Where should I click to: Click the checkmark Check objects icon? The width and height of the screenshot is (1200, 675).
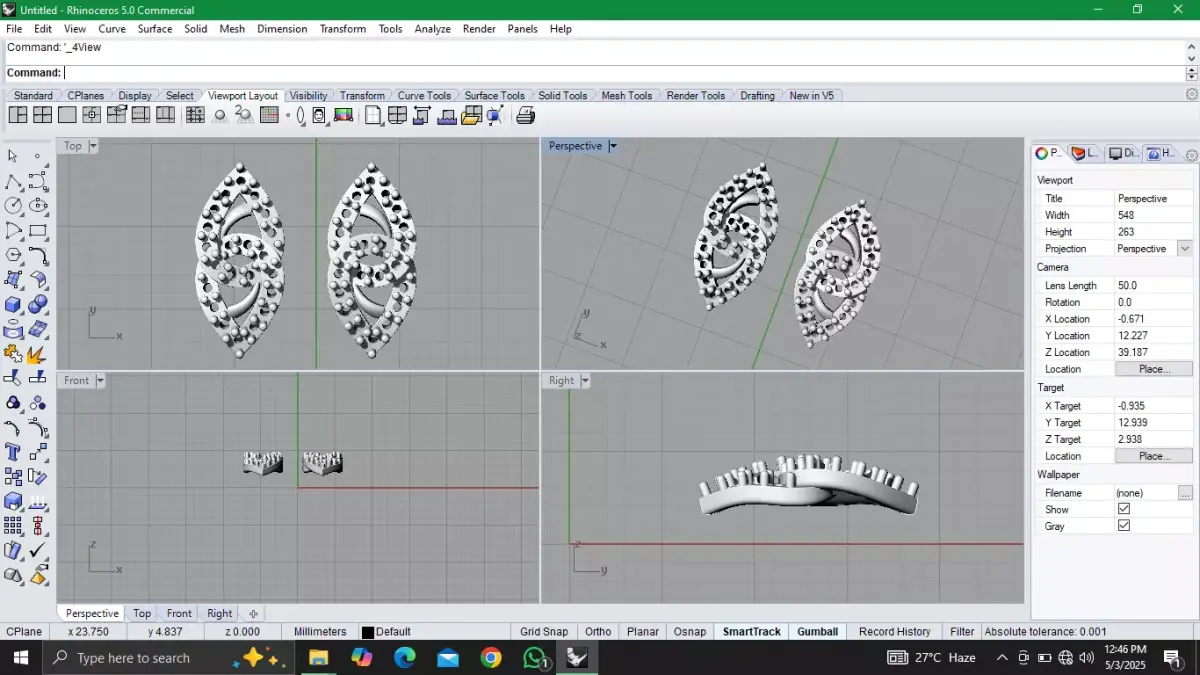38,550
